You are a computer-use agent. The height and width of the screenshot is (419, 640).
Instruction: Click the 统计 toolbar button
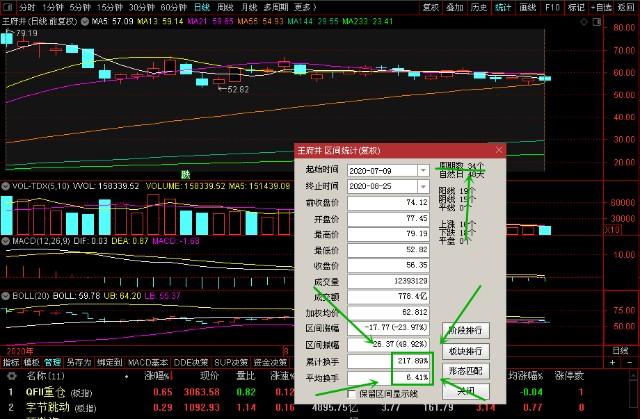[503, 7]
